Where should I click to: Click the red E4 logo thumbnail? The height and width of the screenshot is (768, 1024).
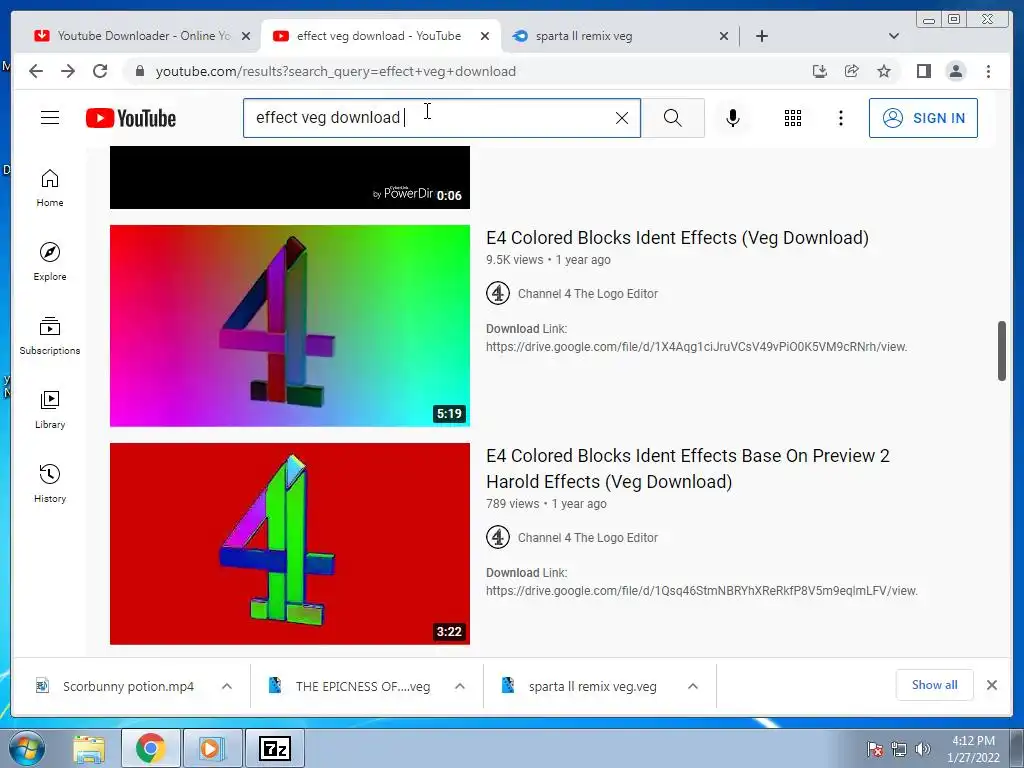pos(289,544)
